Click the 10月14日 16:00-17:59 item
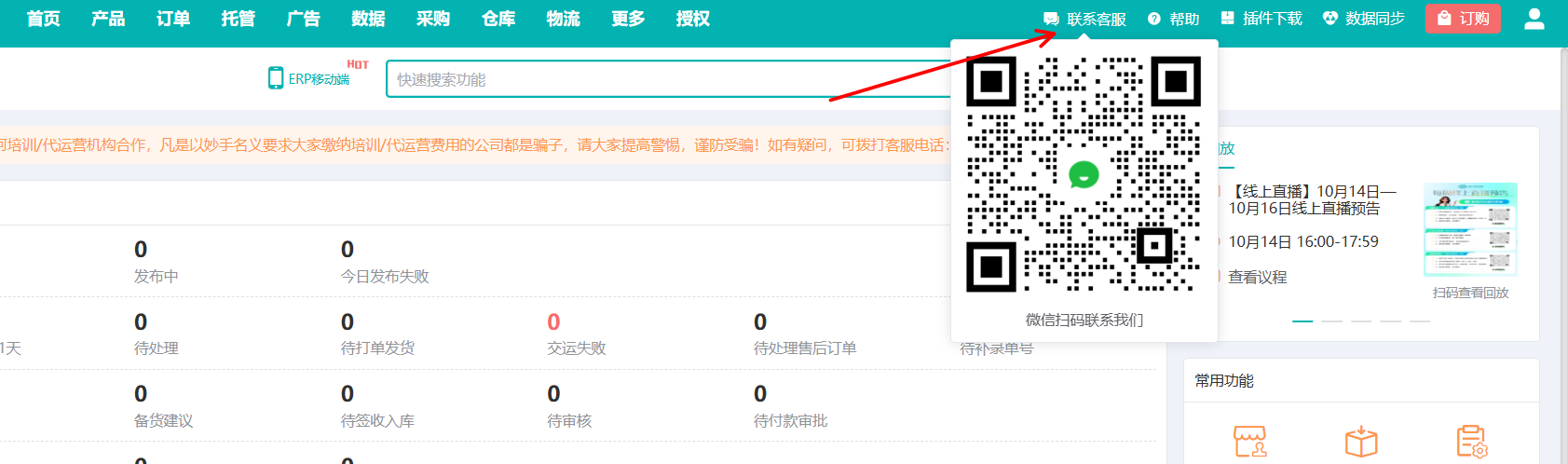 (x=1302, y=241)
